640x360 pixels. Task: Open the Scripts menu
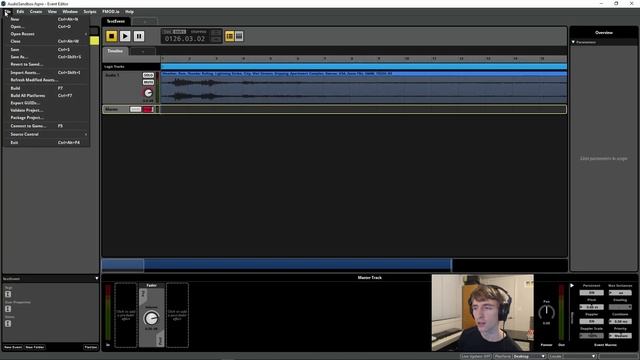coord(90,12)
